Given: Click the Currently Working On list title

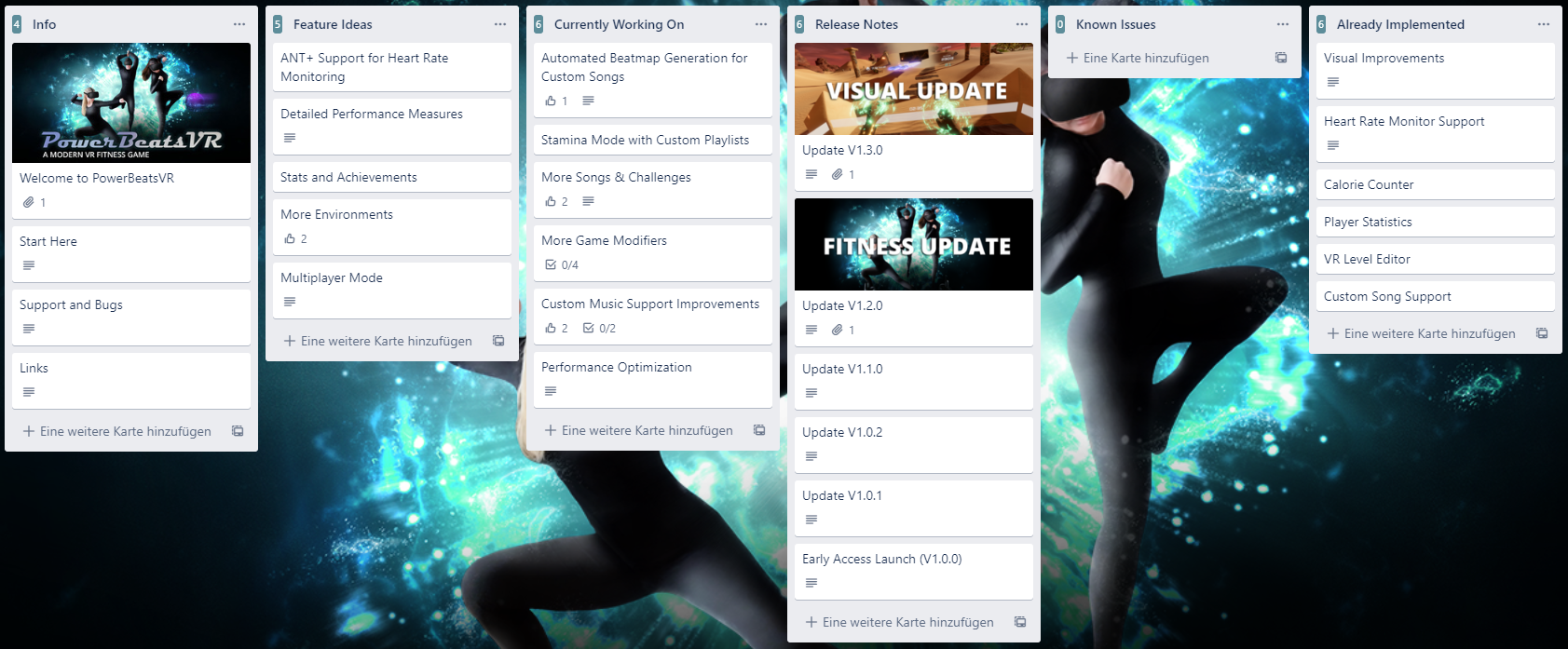Looking at the screenshot, I should 619,24.
